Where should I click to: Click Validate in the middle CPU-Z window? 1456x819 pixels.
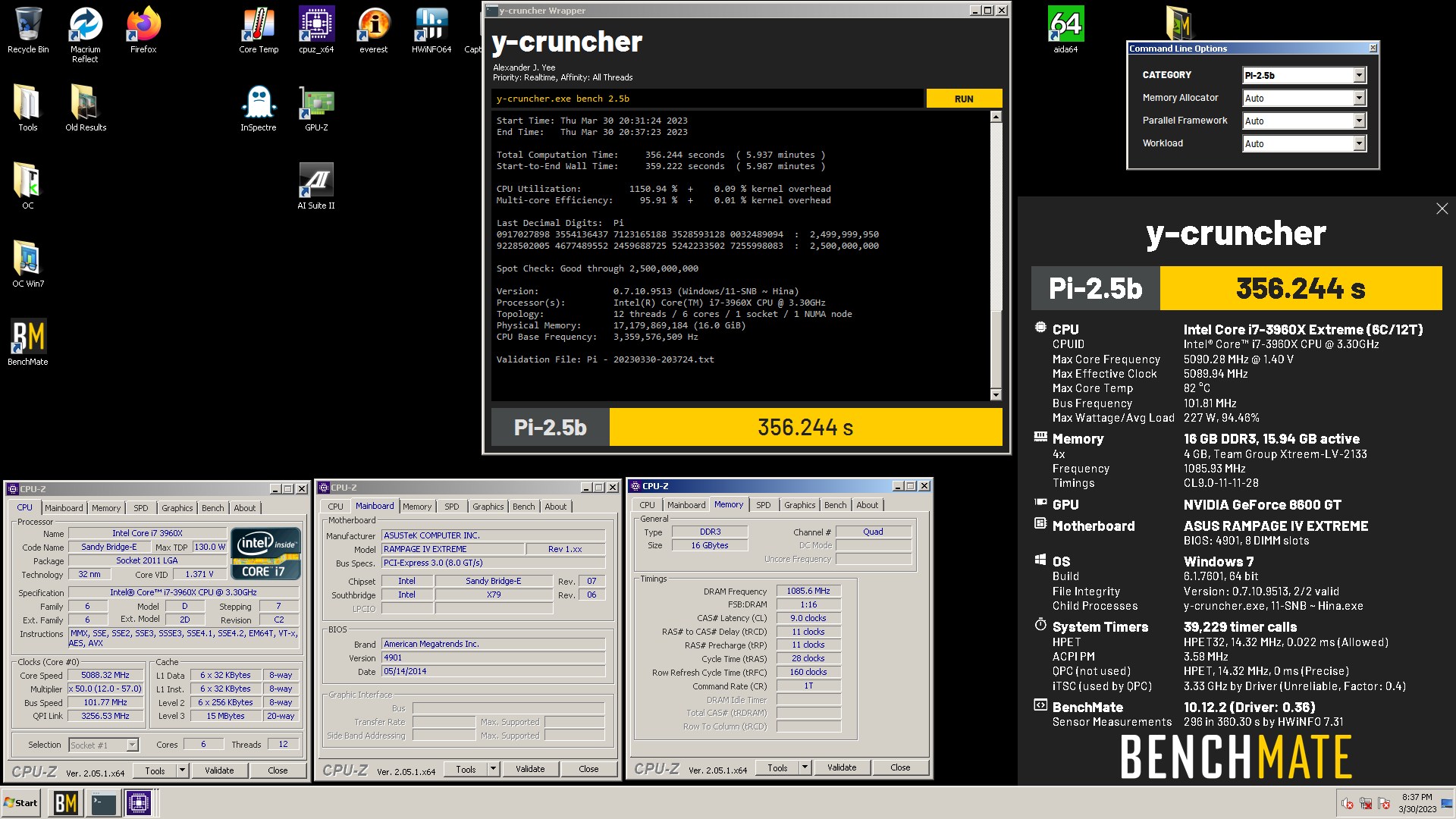[530, 769]
